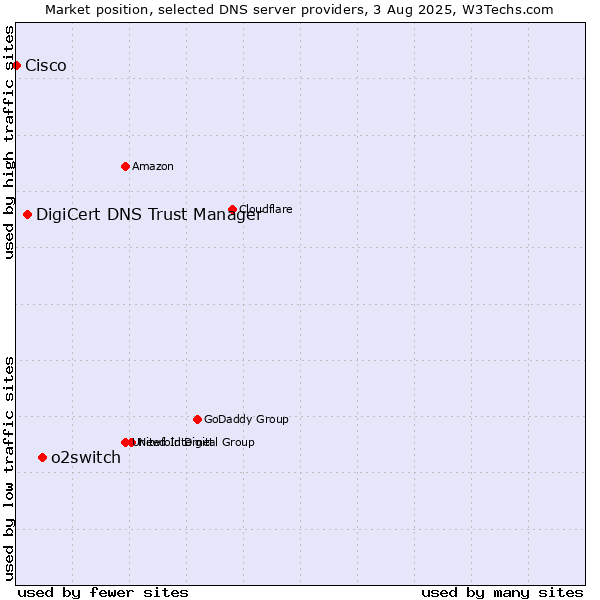Screen dimensions: 600x600
Task: Click the chart title mentioning W3Techs.com
Action: click(299, 10)
